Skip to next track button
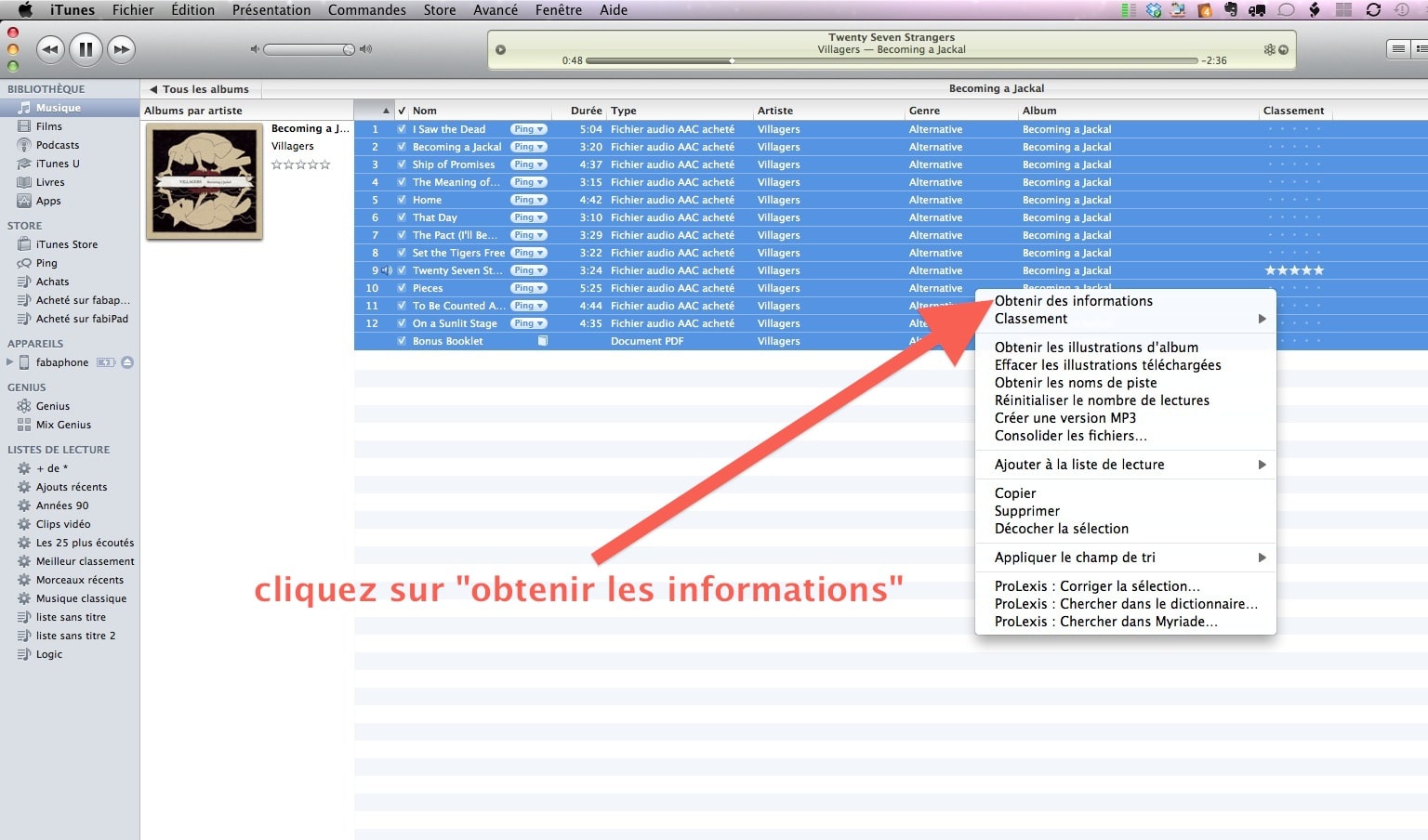 tap(121, 49)
